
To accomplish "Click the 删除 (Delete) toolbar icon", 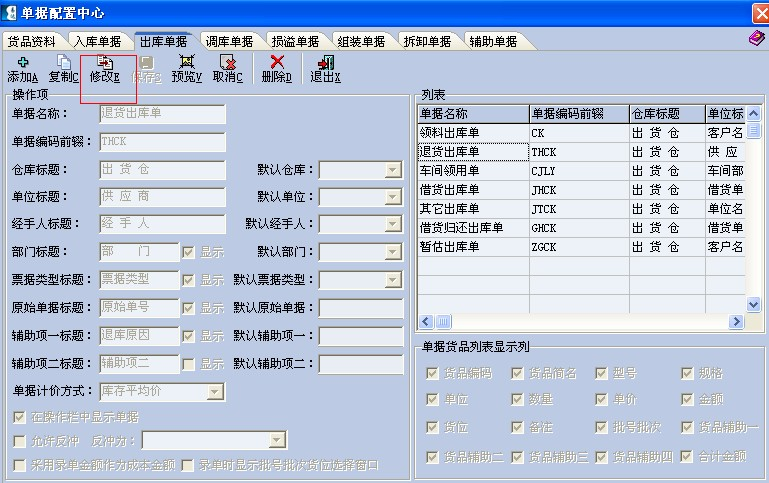I will (x=276, y=69).
